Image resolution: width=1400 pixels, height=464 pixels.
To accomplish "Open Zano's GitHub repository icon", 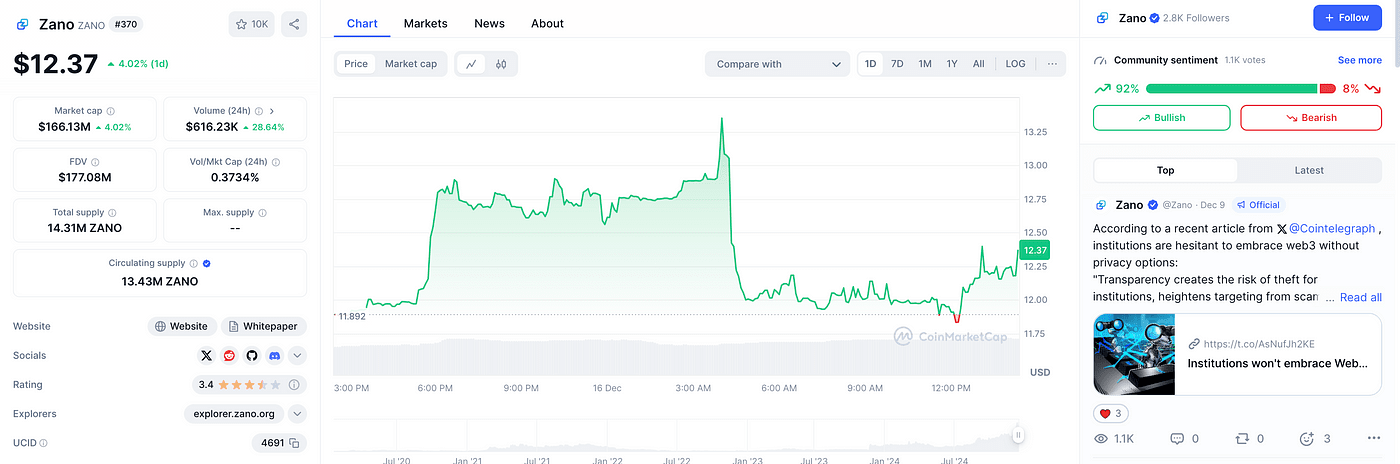I will [x=252, y=355].
